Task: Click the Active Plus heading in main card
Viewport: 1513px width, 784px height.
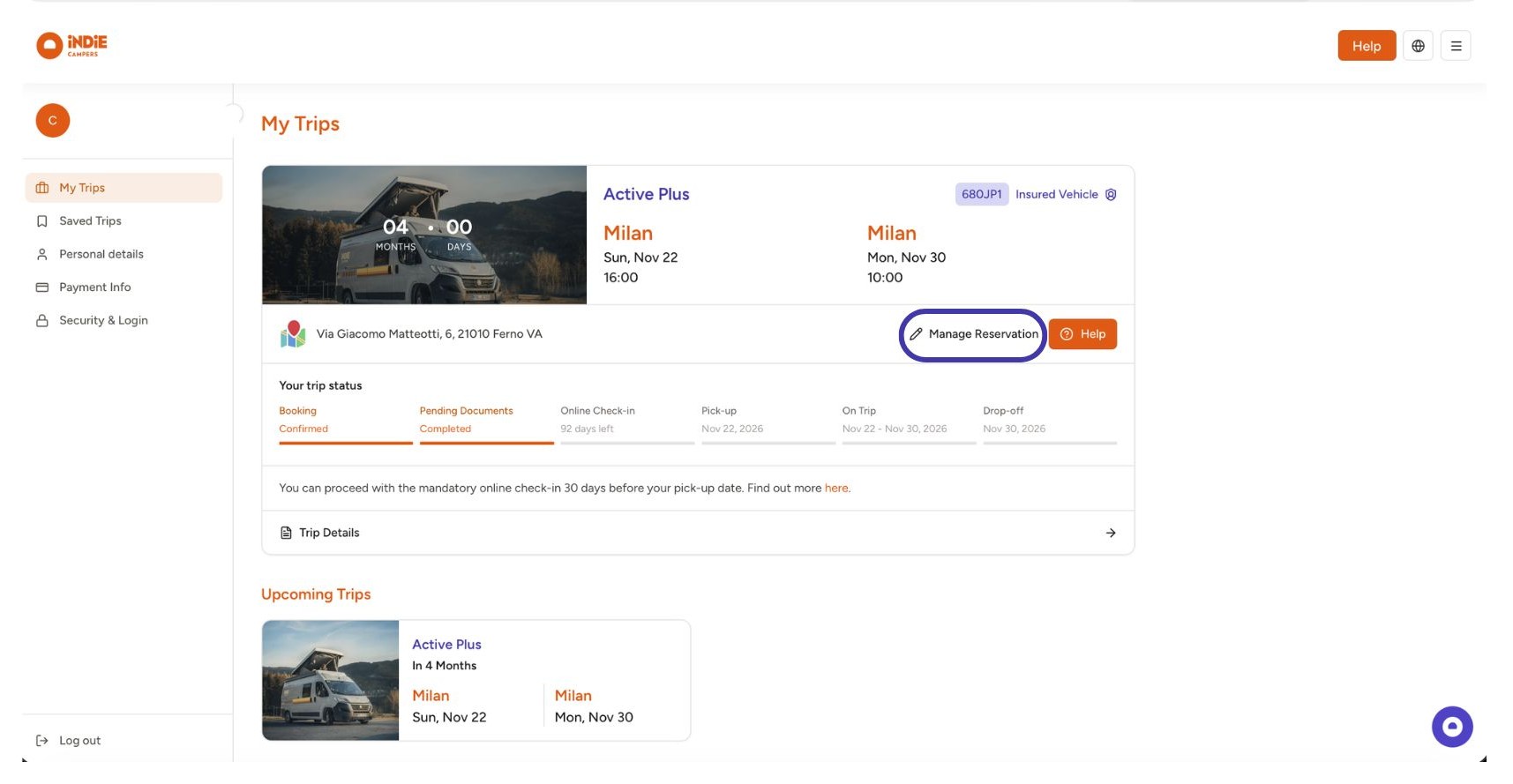Action: click(x=646, y=194)
